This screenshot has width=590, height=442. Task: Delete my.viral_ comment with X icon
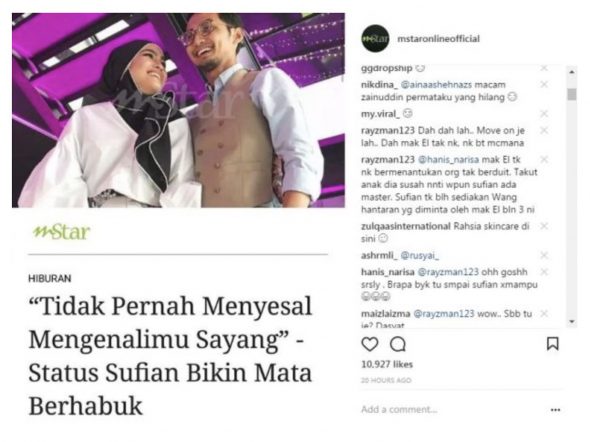544,114
